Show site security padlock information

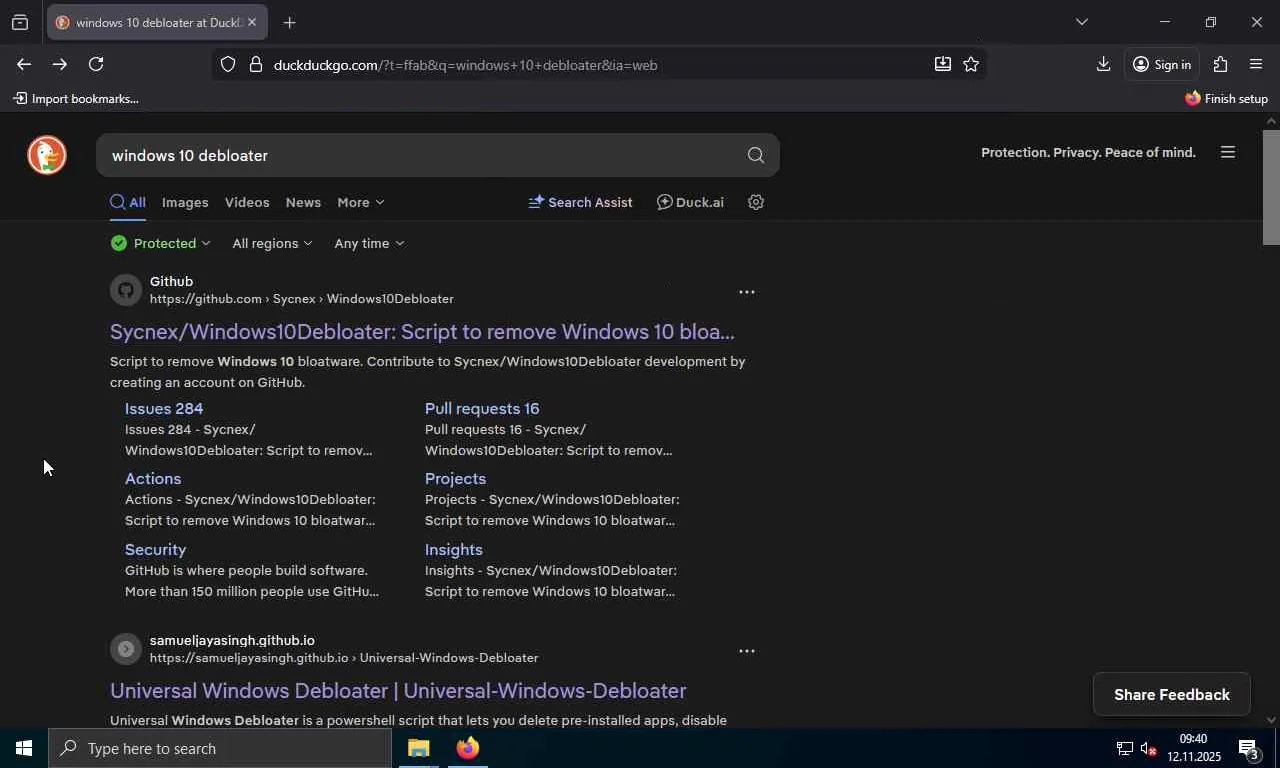click(255, 64)
